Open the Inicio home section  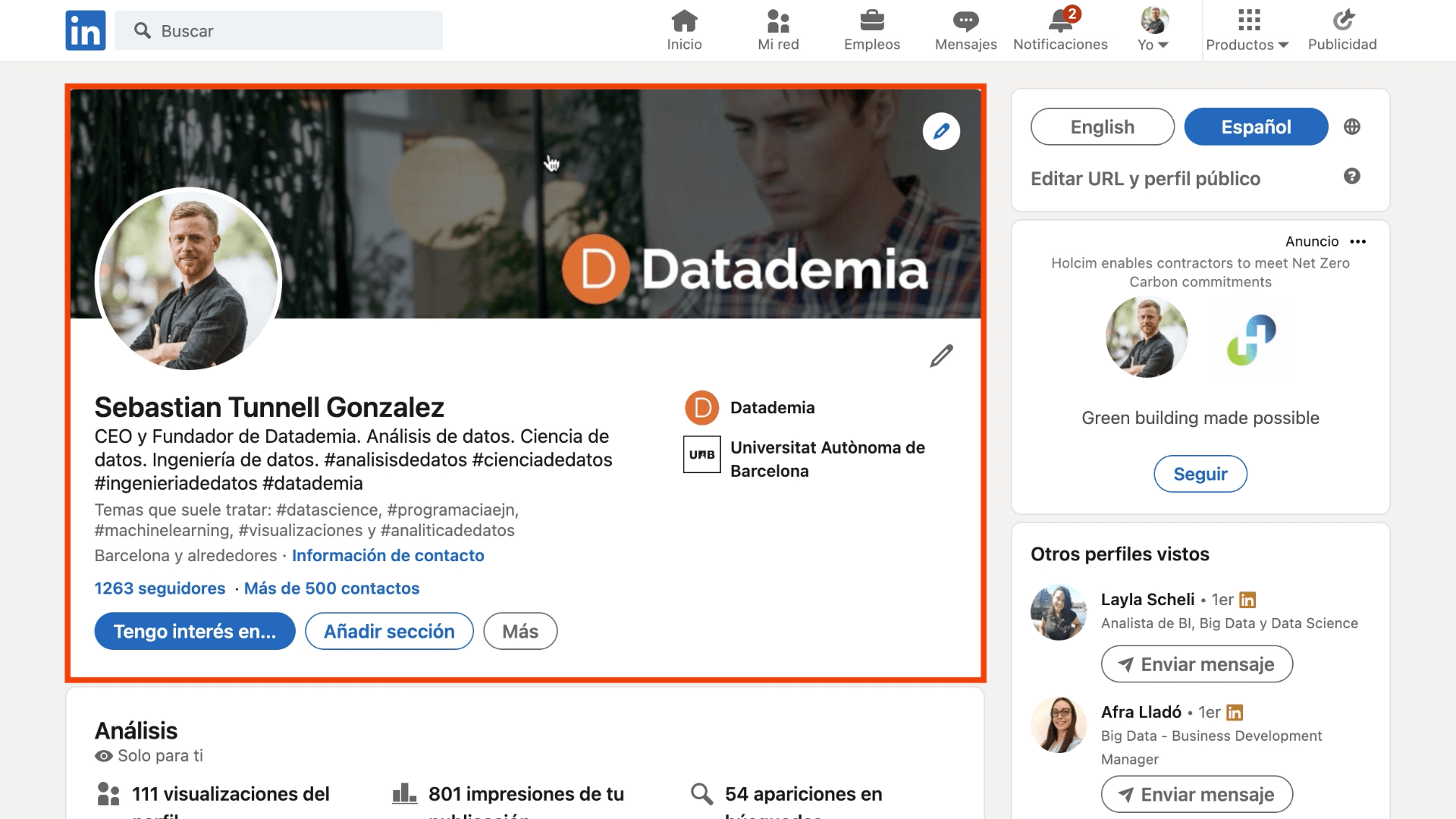pyautogui.click(x=684, y=29)
